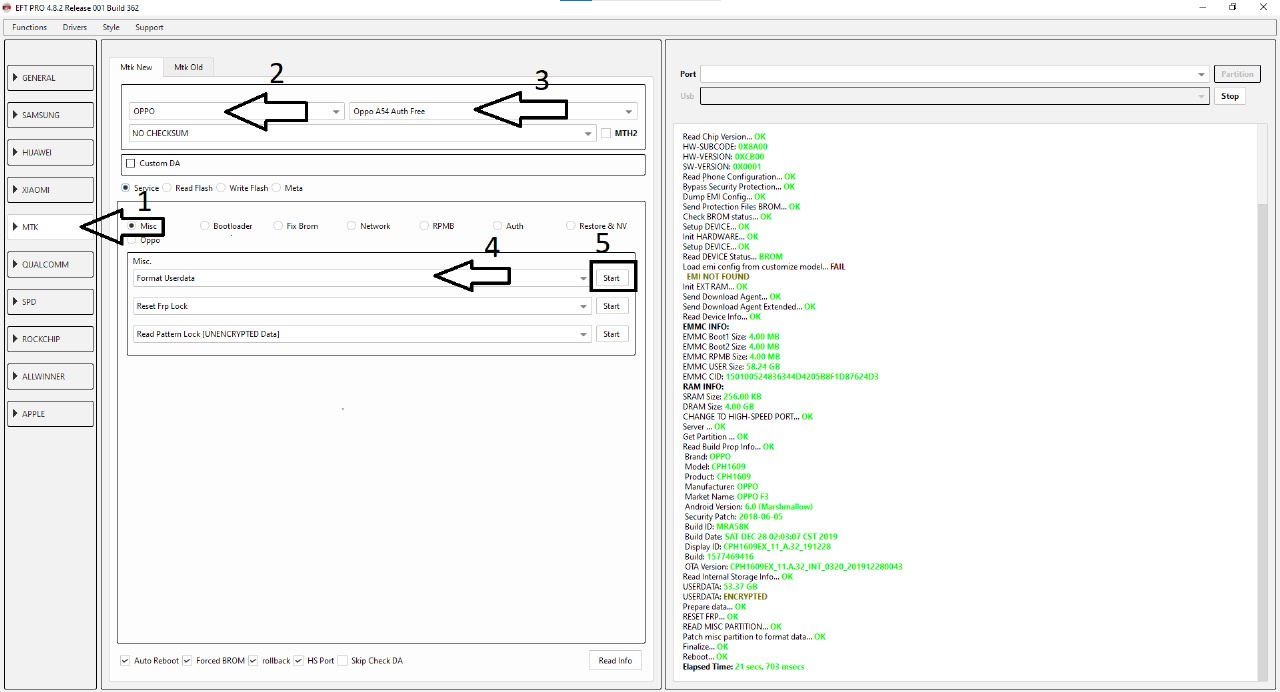
Task: Select the Read Flash radio option
Action: point(168,188)
